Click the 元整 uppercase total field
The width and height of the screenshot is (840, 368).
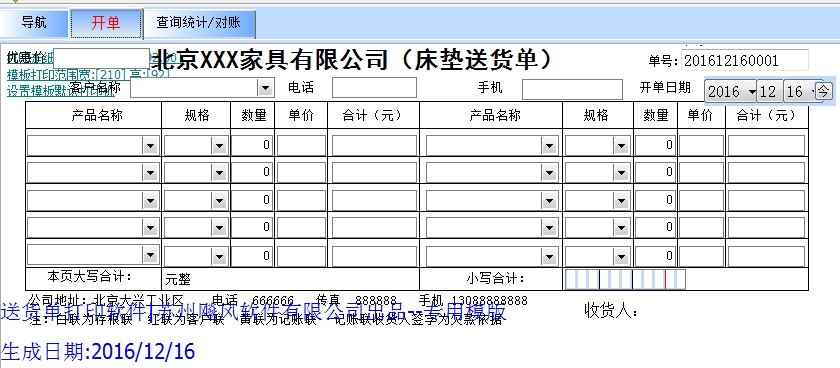[290, 279]
